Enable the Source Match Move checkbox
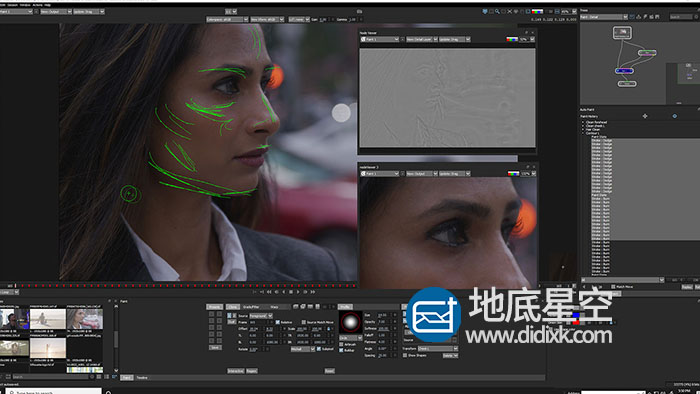 304,322
